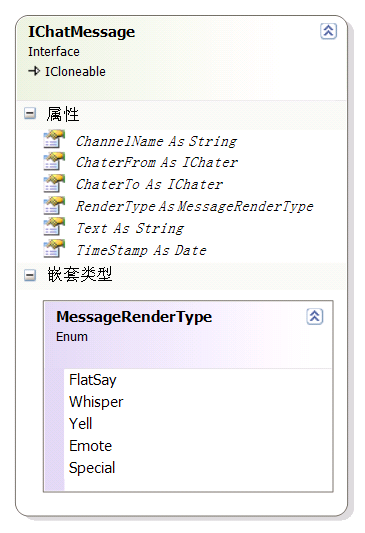Select RenderType As MessageRenderType property
This screenshot has height=533, width=365.
click(194, 206)
